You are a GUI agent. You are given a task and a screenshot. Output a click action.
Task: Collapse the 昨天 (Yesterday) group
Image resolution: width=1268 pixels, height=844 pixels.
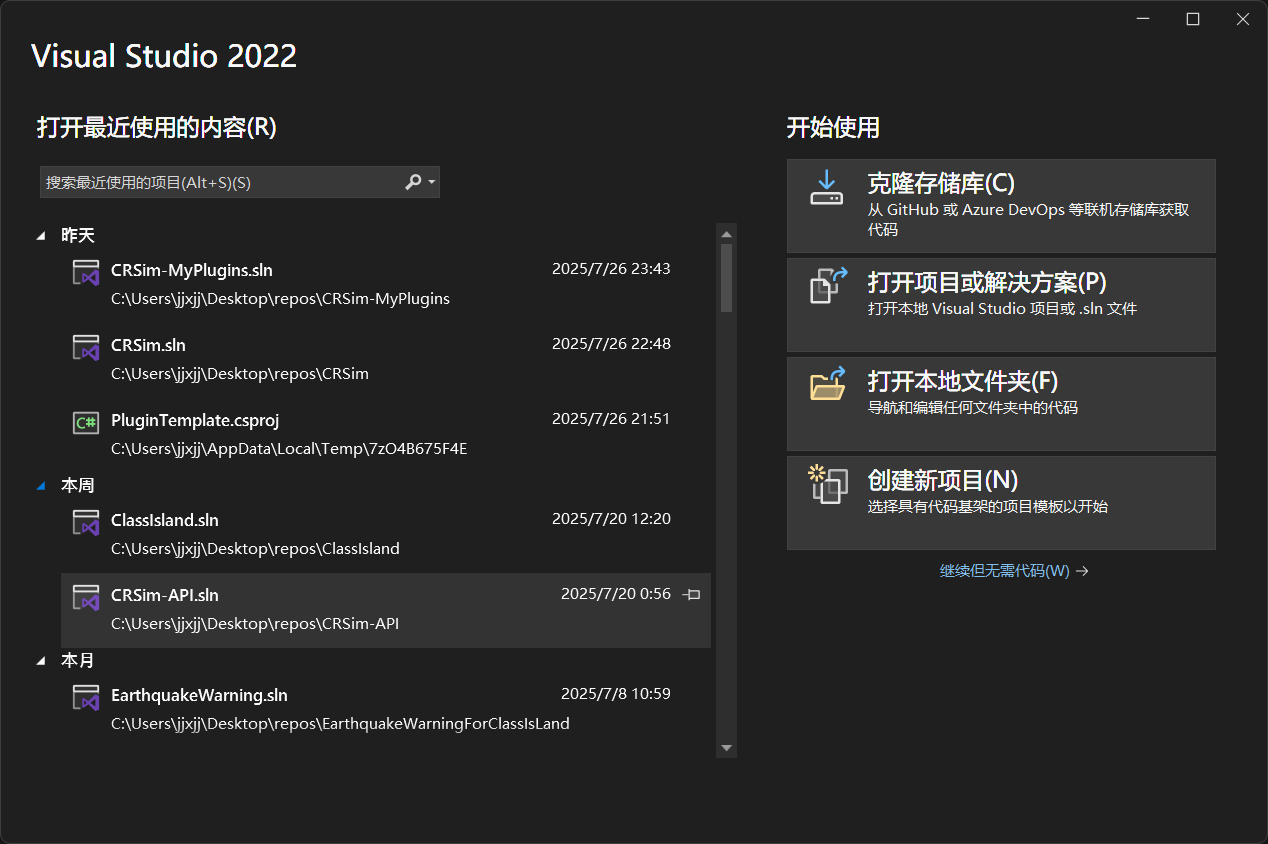(41, 236)
